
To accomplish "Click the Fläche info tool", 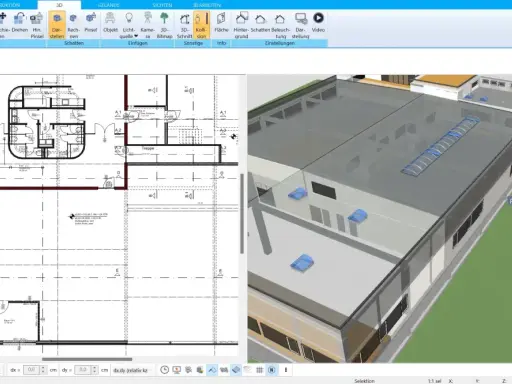I will [221, 23].
